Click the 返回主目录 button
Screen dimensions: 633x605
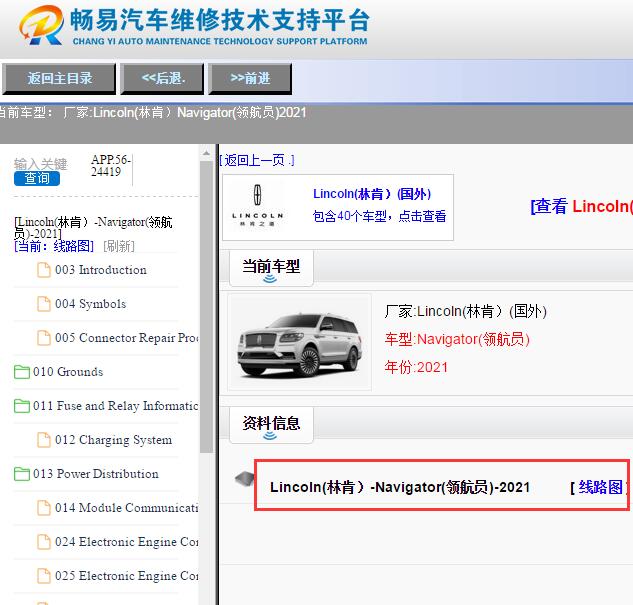59,79
